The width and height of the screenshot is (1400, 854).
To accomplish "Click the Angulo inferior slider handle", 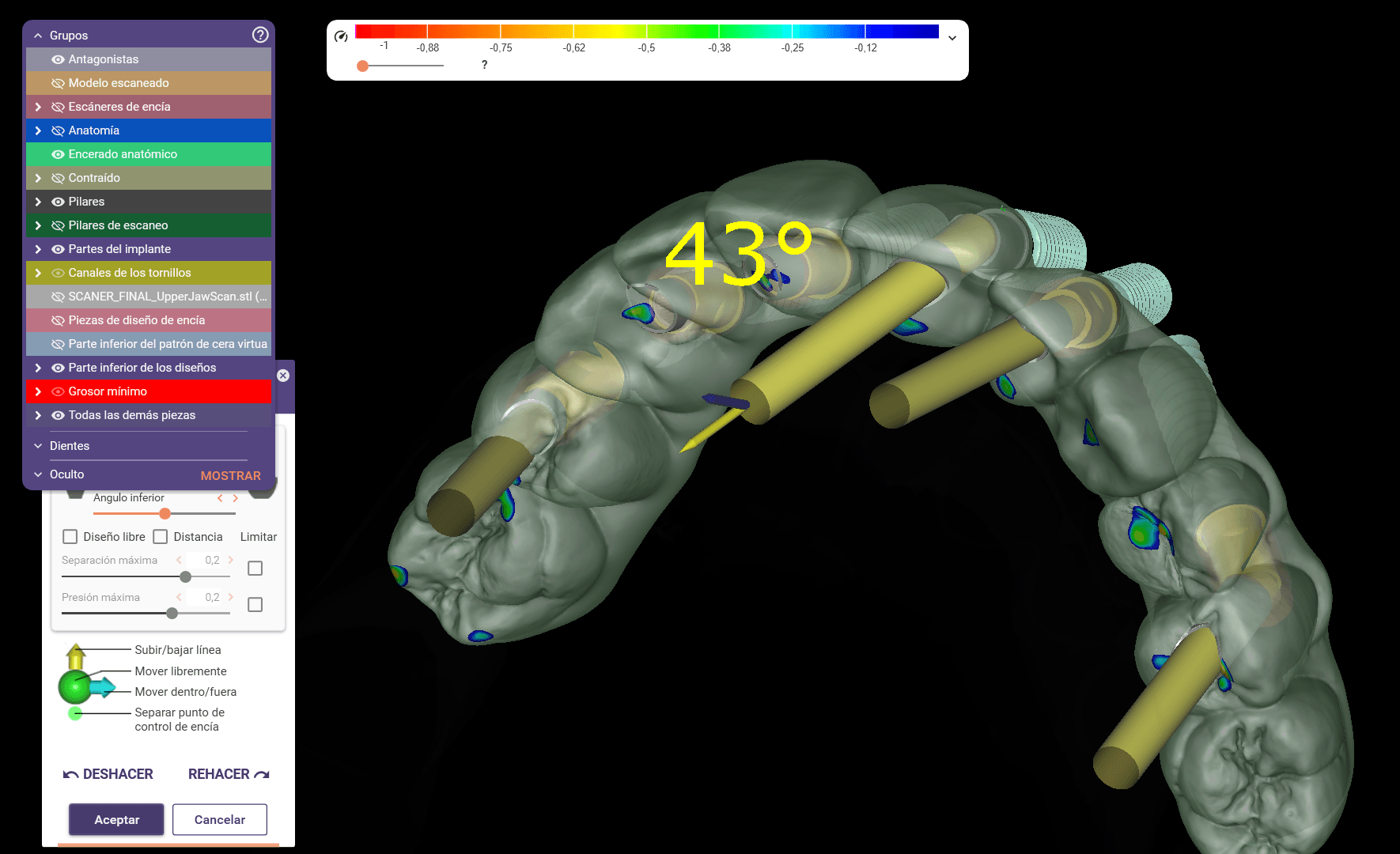I will tap(165, 513).
